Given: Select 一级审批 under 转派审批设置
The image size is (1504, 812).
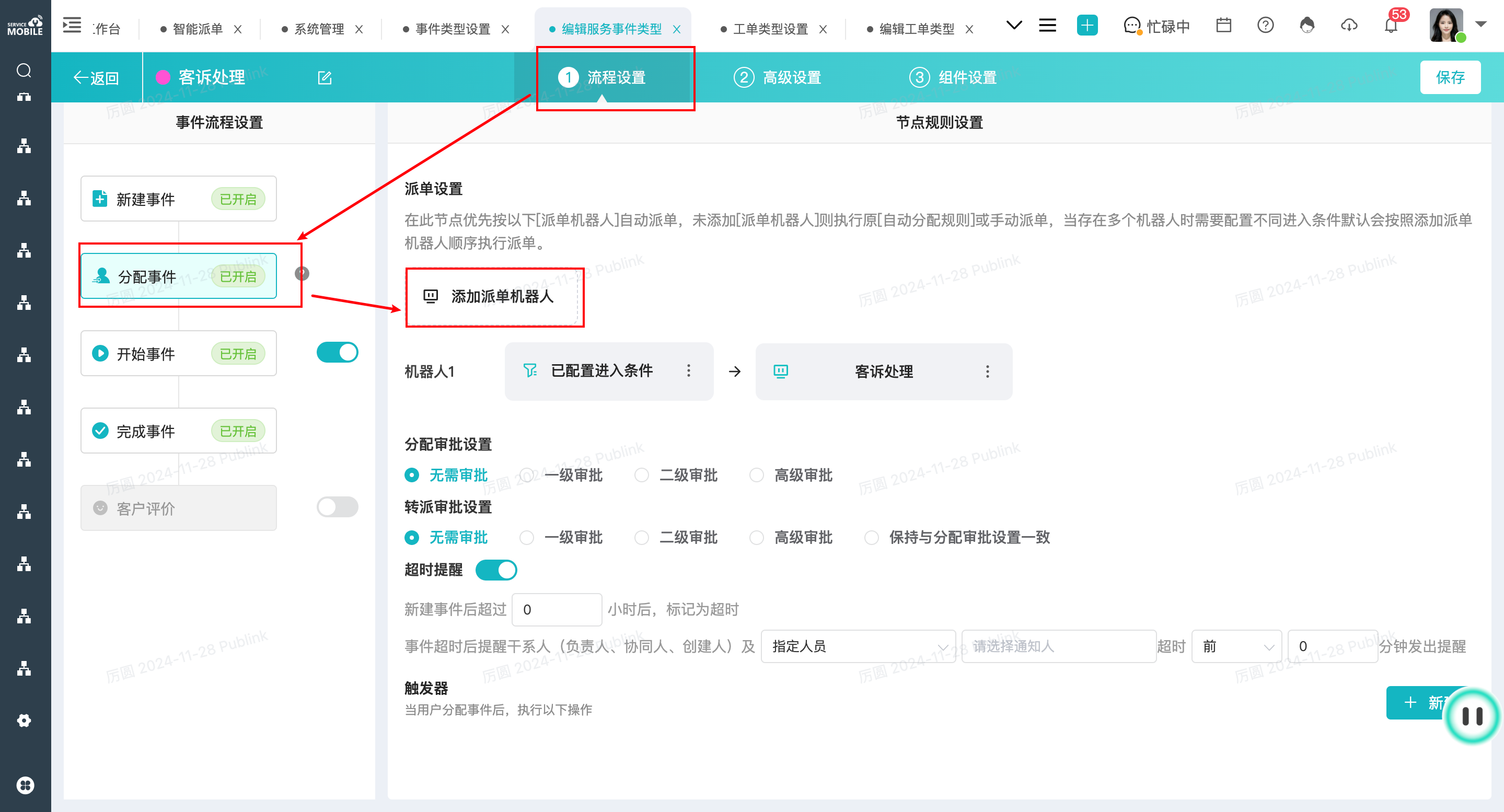Looking at the screenshot, I should click(x=561, y=538).
